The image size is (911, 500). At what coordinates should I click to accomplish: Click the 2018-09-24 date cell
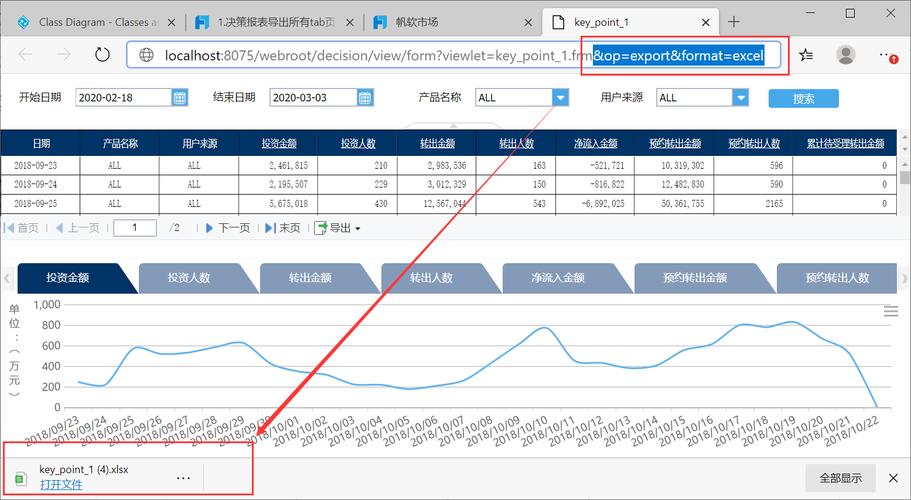click(x=40, y=184)
